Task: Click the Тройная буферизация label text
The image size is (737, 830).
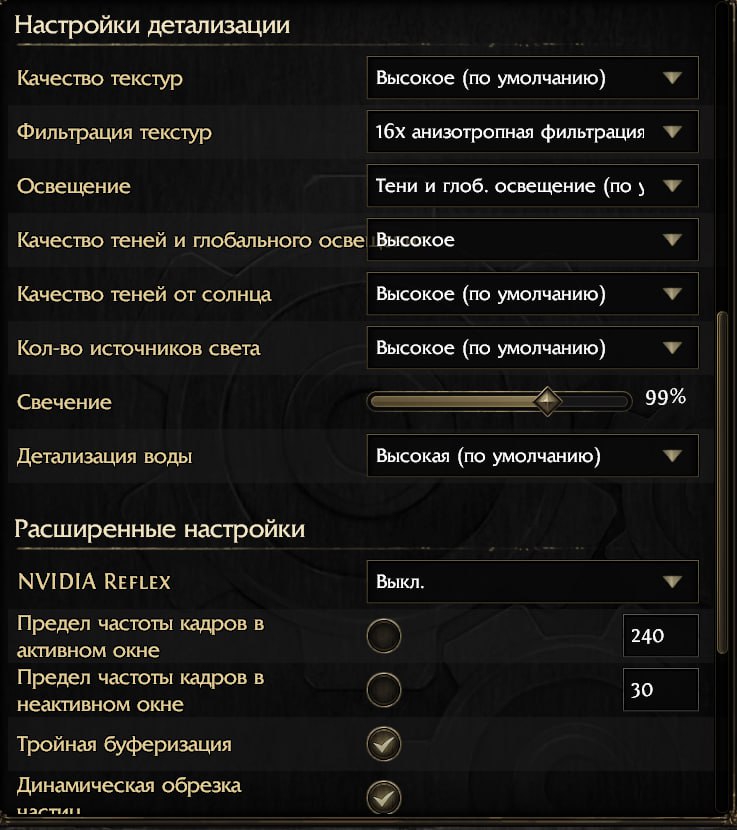Action: click(x=124, y=744)
